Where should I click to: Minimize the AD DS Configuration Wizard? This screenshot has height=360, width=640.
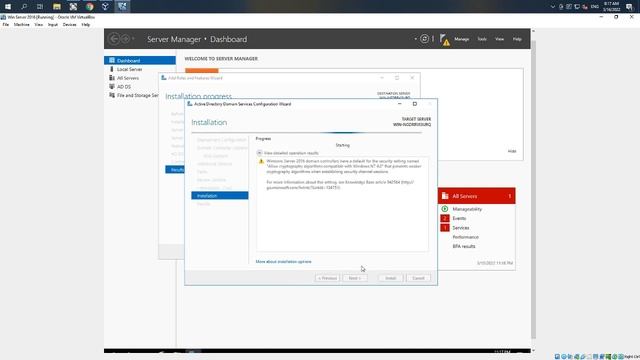click(400, 104)
